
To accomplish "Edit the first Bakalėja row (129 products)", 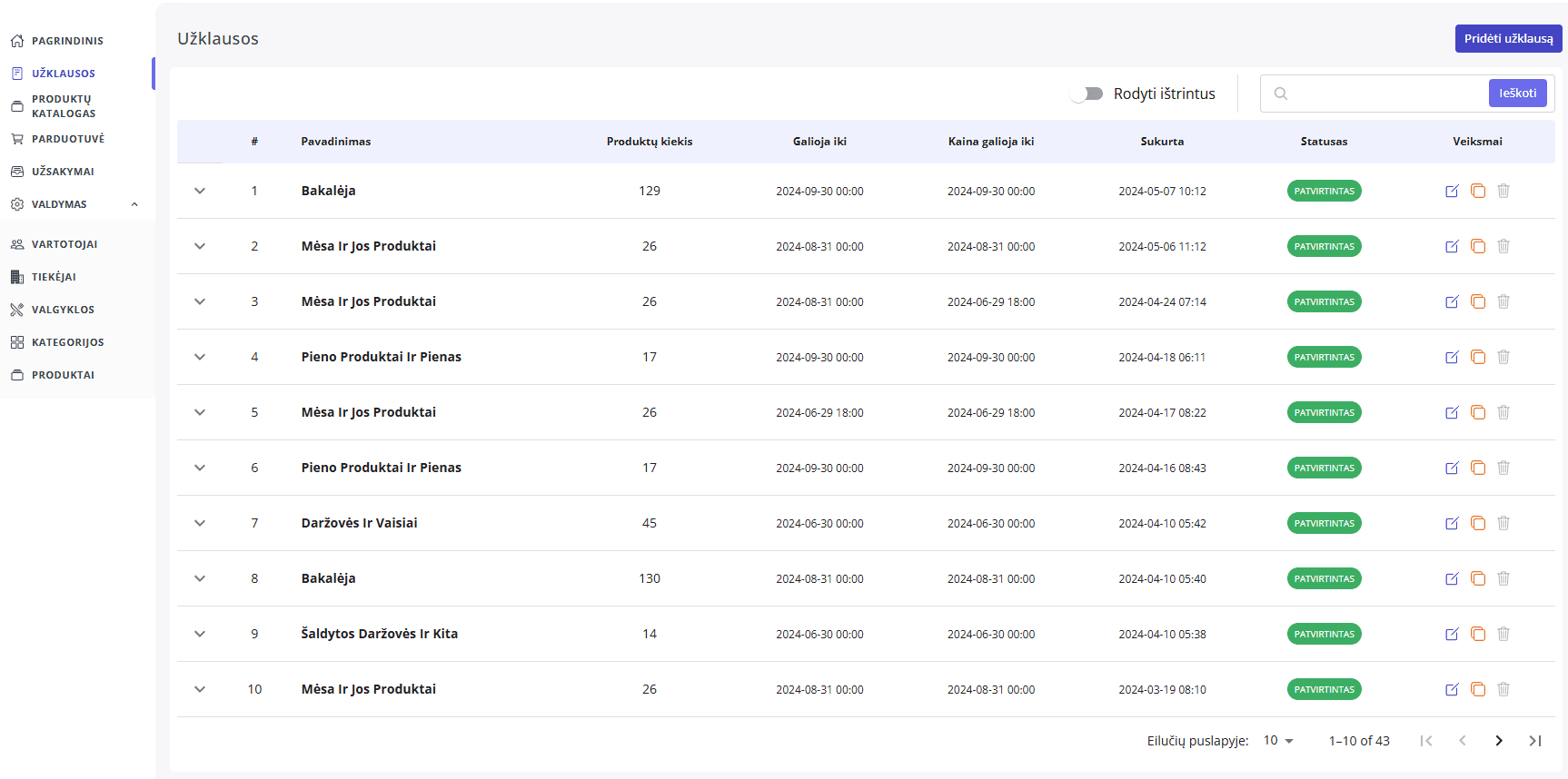I will (x=1452, y=191).
